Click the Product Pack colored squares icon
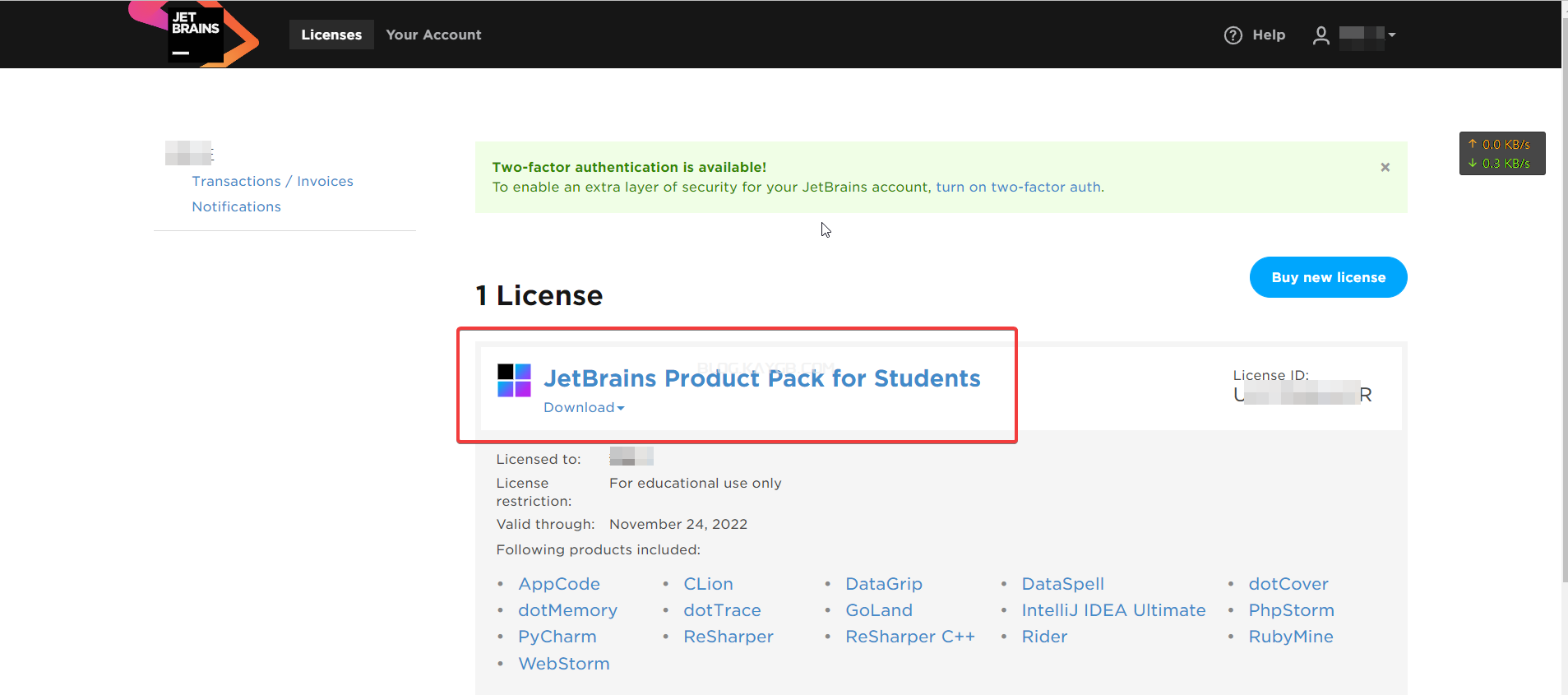Viewport: 1568px width, 695px height. pyautogui.click(x=514, y=380)
